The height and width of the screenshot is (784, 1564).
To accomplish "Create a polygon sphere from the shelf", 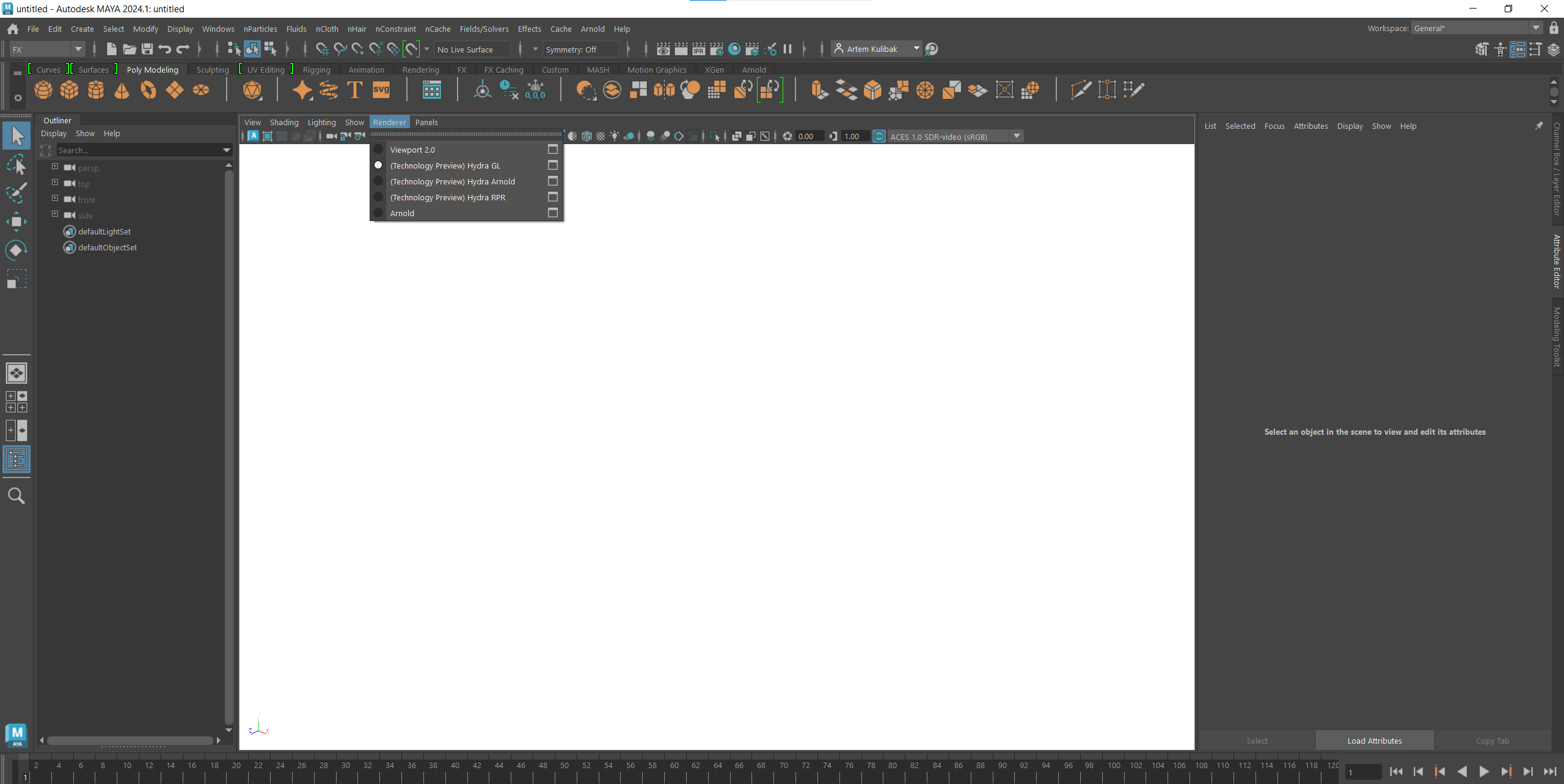I will (43, 90).
